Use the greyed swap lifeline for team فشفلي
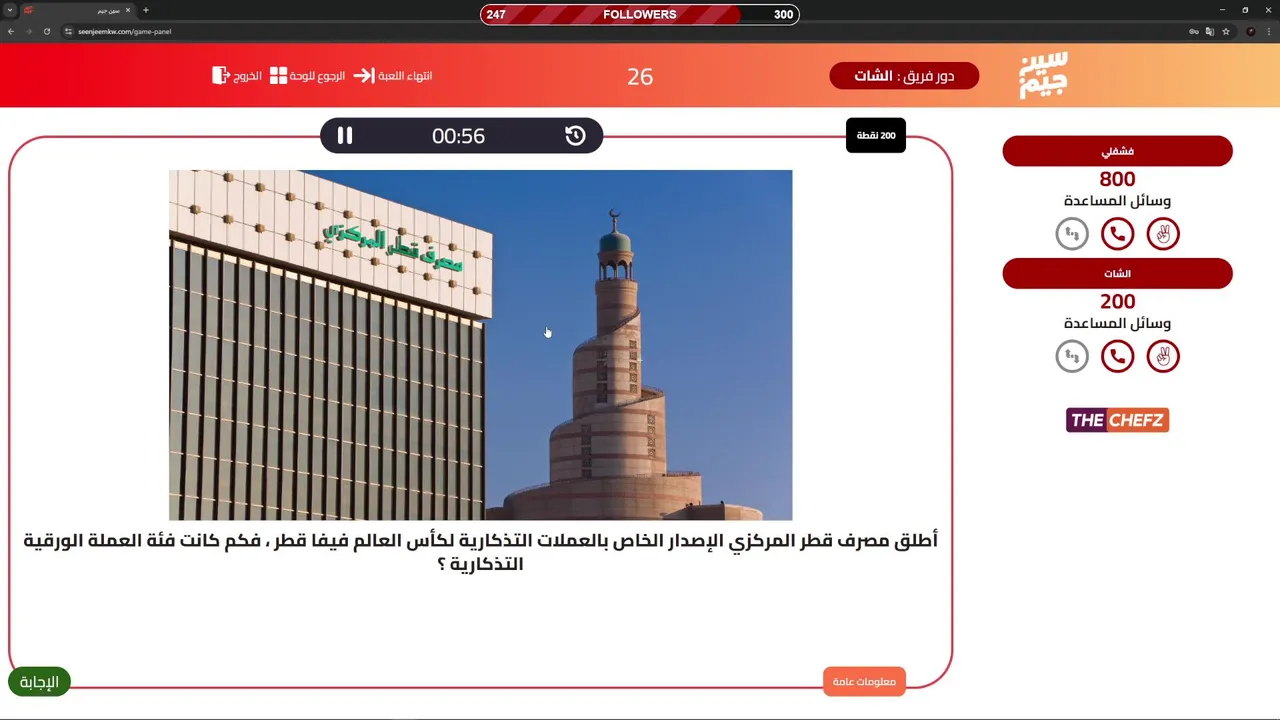This screenshot has width=1280, height=720. tap(1072, 234)
